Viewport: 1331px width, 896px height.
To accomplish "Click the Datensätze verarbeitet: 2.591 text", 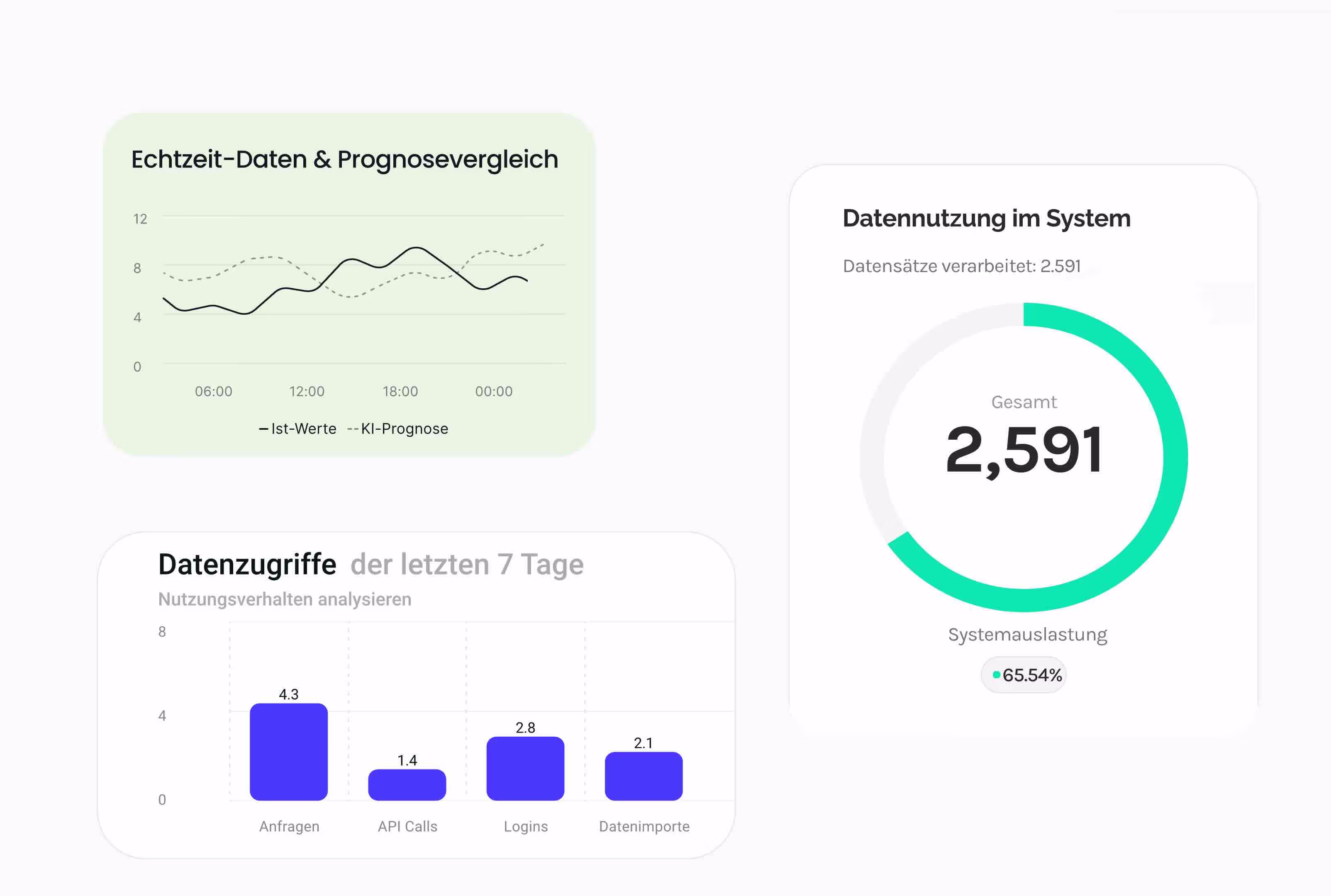I will (x=961, y=266).
